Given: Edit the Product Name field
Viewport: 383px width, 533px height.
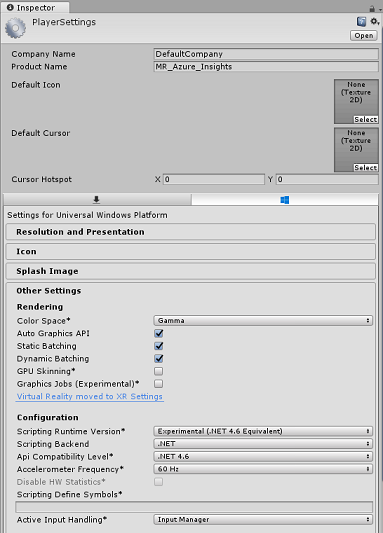Looking at the screenshot, I should (266, 67).
